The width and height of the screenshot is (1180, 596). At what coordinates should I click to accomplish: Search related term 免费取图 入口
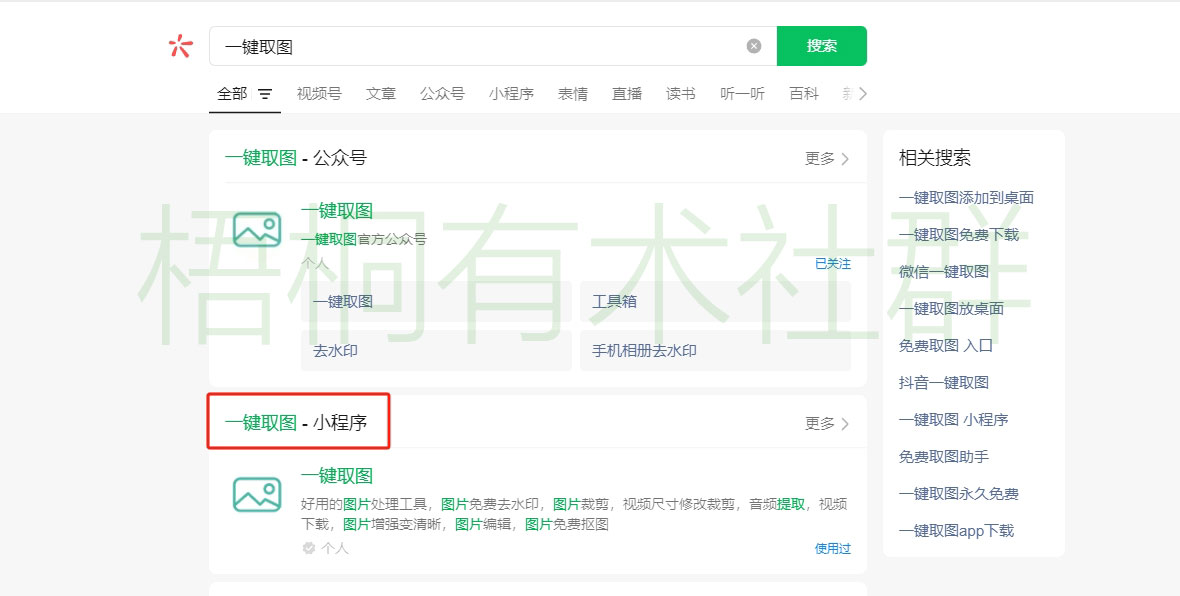click(x=946, y=345)
